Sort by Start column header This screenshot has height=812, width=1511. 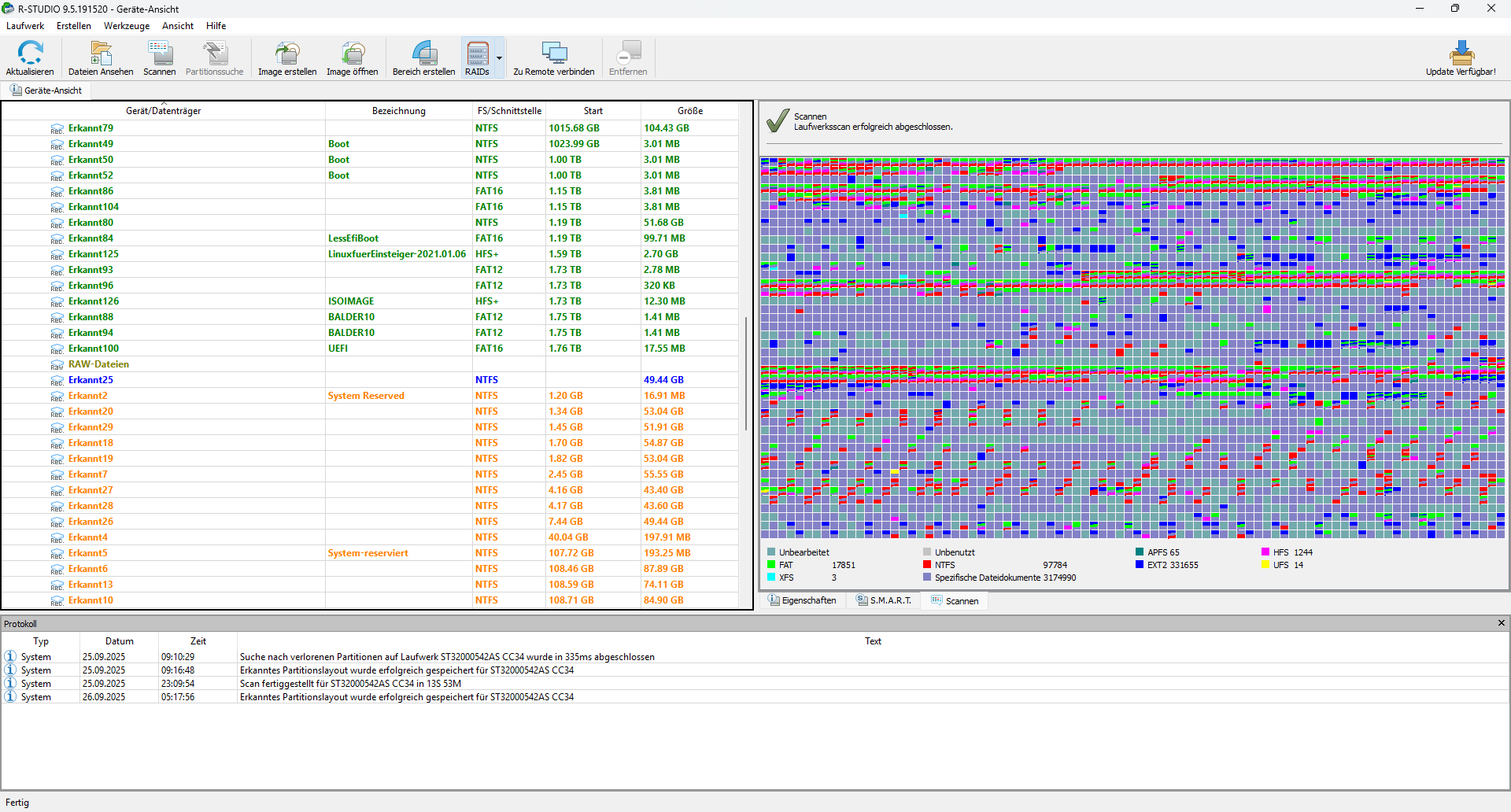[x=593, y=111]
